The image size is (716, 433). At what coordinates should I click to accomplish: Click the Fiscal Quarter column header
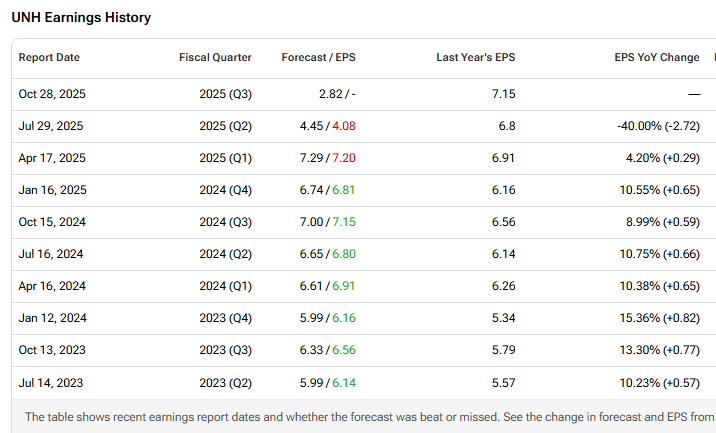215,58
